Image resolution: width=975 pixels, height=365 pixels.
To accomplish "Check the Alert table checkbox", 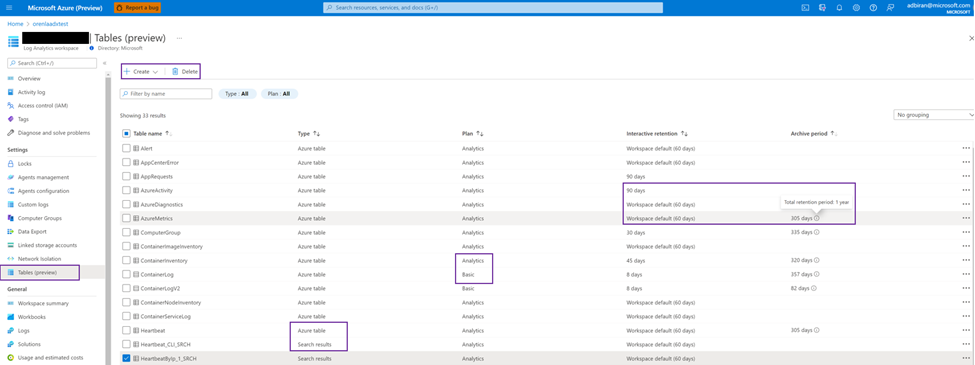I will point(126,148).
